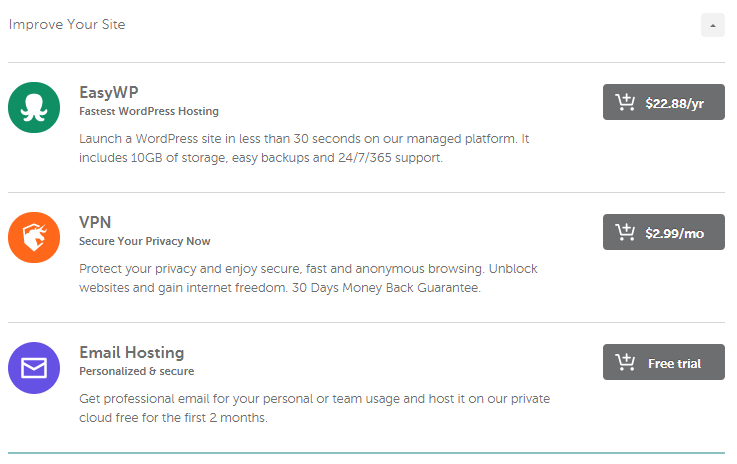737x464 pixels.
Task: Click the Email Hosting private cloud description
Action: [x=314, y=408]
